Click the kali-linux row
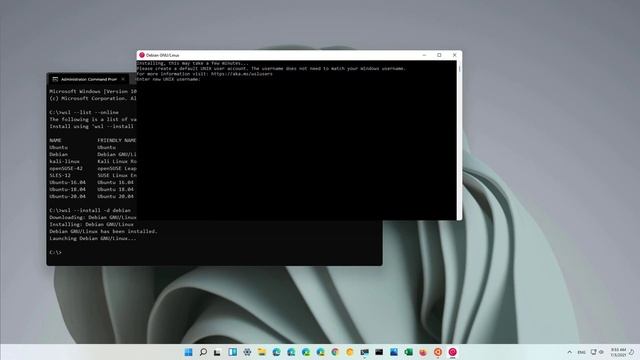Viewport: 640px width, 360px height. 93,161
